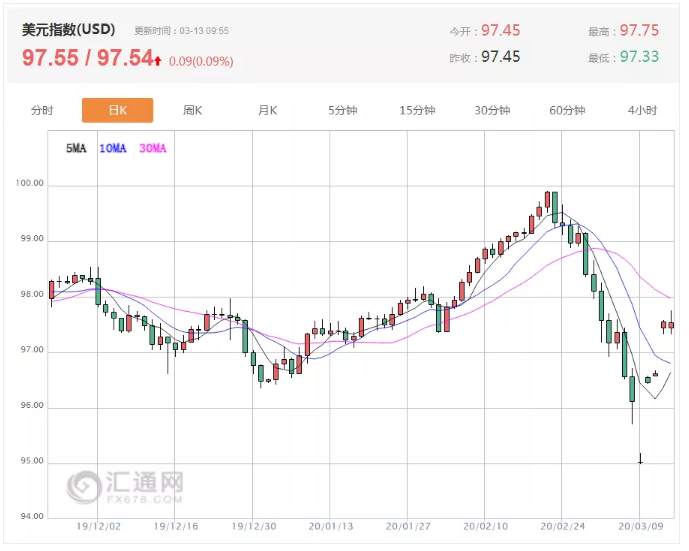Click the 94.00 y-axis label
The height and width of the screenshot is (551, 689).
point(32,516)
